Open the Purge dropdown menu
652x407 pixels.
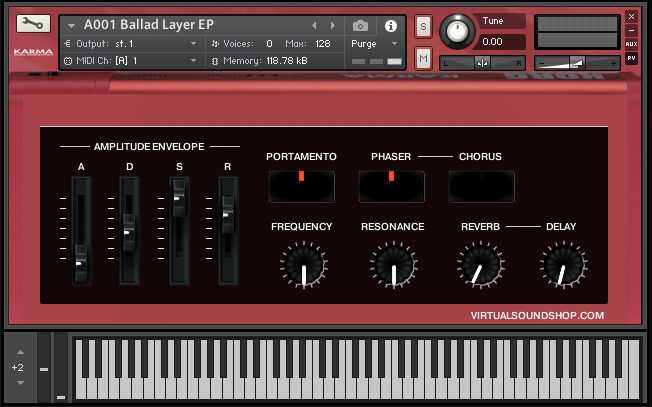coord(374,44)
